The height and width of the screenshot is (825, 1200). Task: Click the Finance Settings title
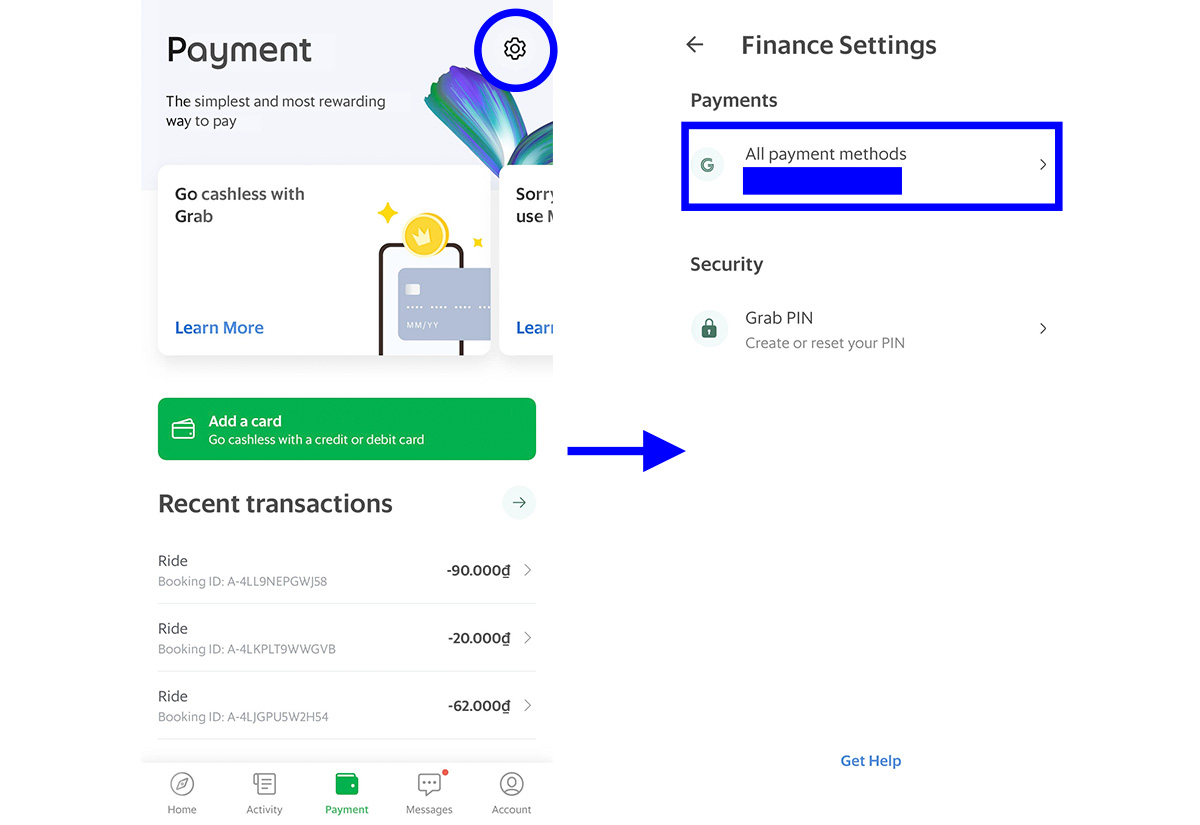pyautogui.click(x=839, y=45)
